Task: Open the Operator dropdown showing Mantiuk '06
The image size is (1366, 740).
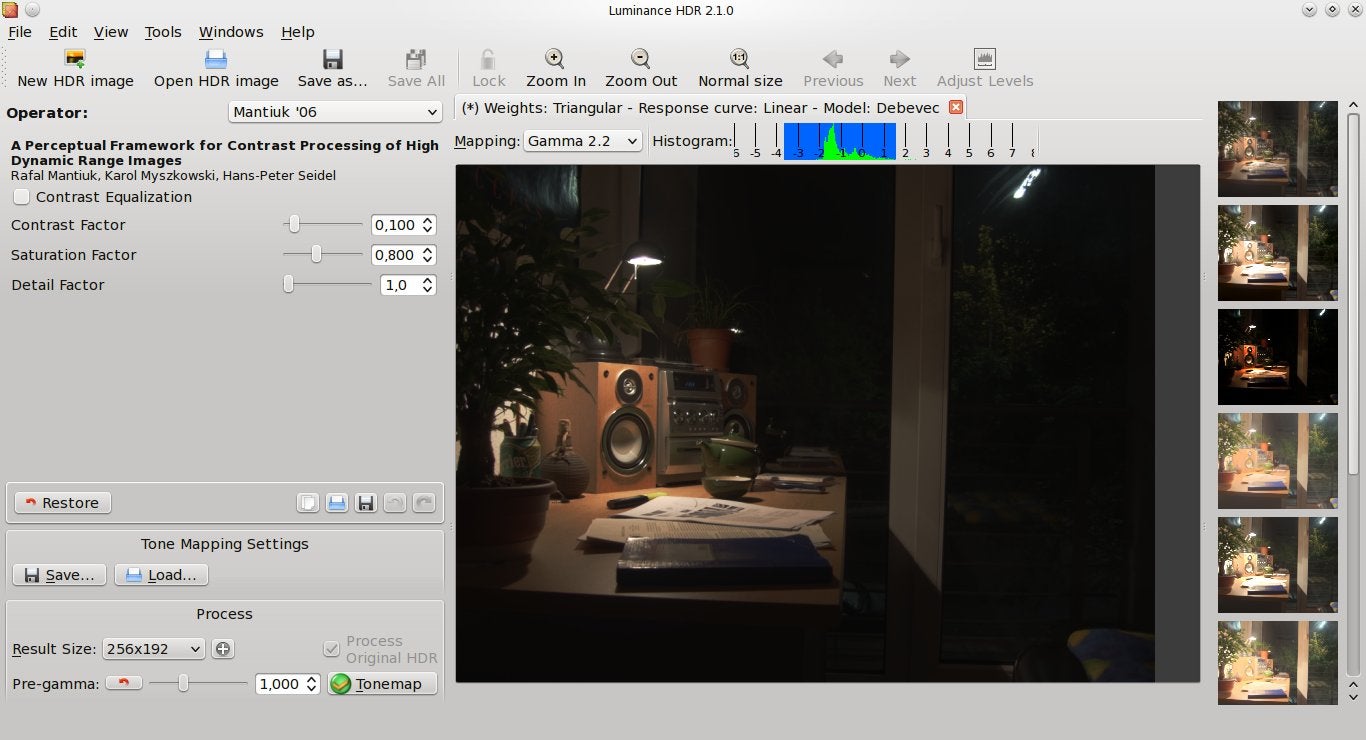Action: click(334, 111)
